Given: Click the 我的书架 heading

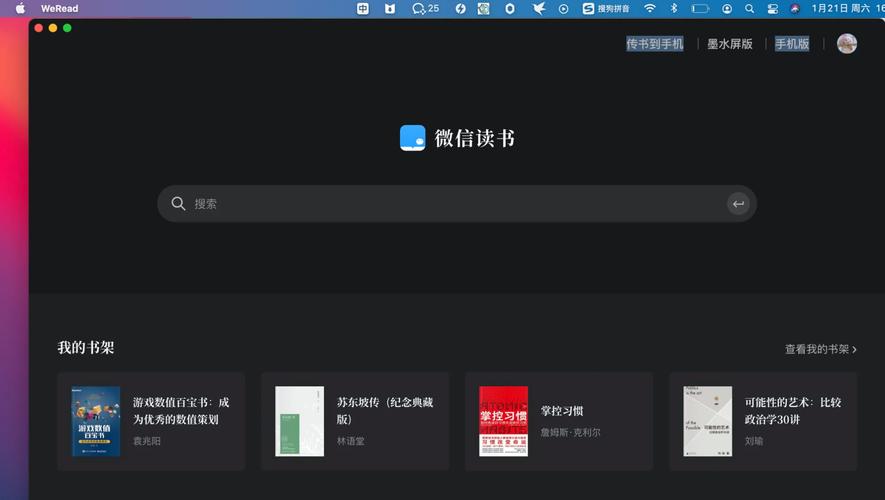Looking at the screenshot, I should pyautogui.click(x=86, y=348).
